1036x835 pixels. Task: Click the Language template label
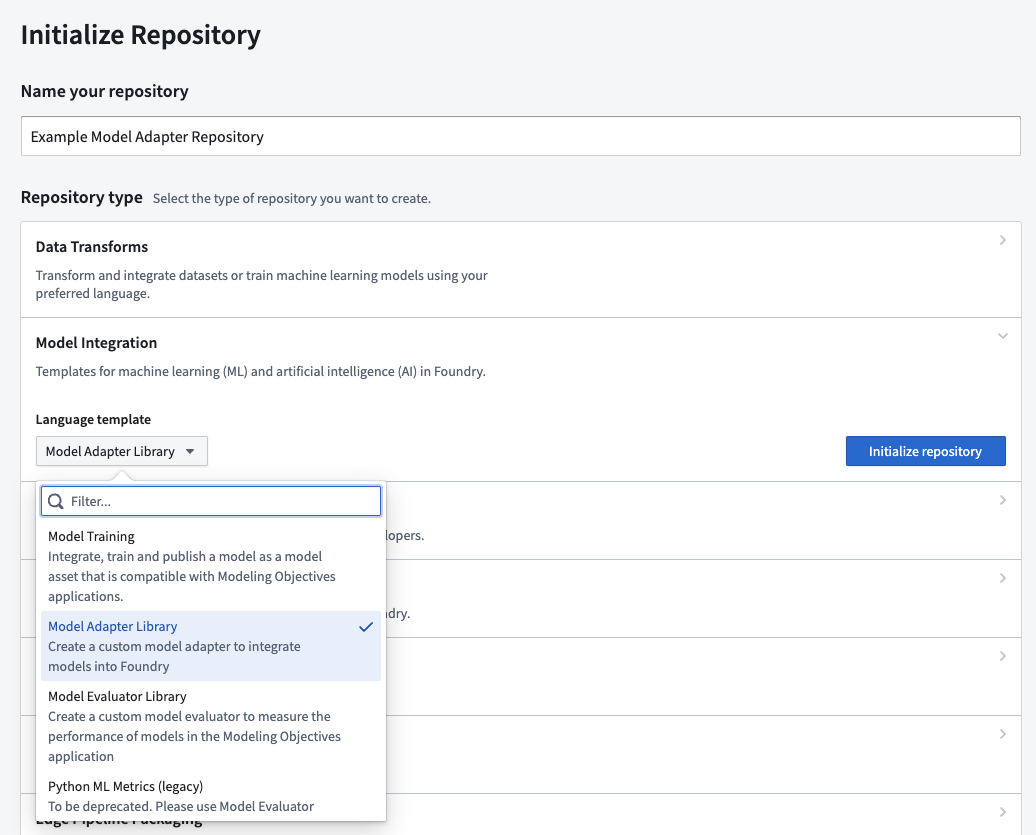tap(93, 419)
